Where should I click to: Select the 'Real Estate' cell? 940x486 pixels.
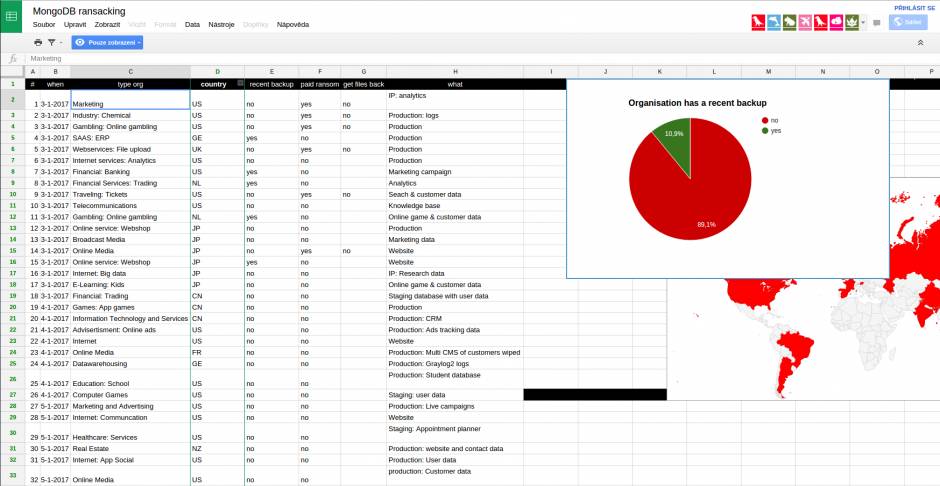[131, 449]
